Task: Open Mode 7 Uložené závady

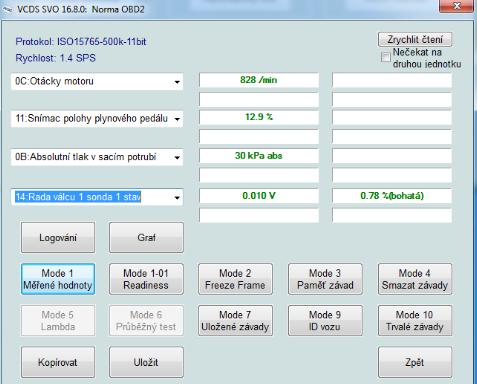Action: (x=235, y=320)
